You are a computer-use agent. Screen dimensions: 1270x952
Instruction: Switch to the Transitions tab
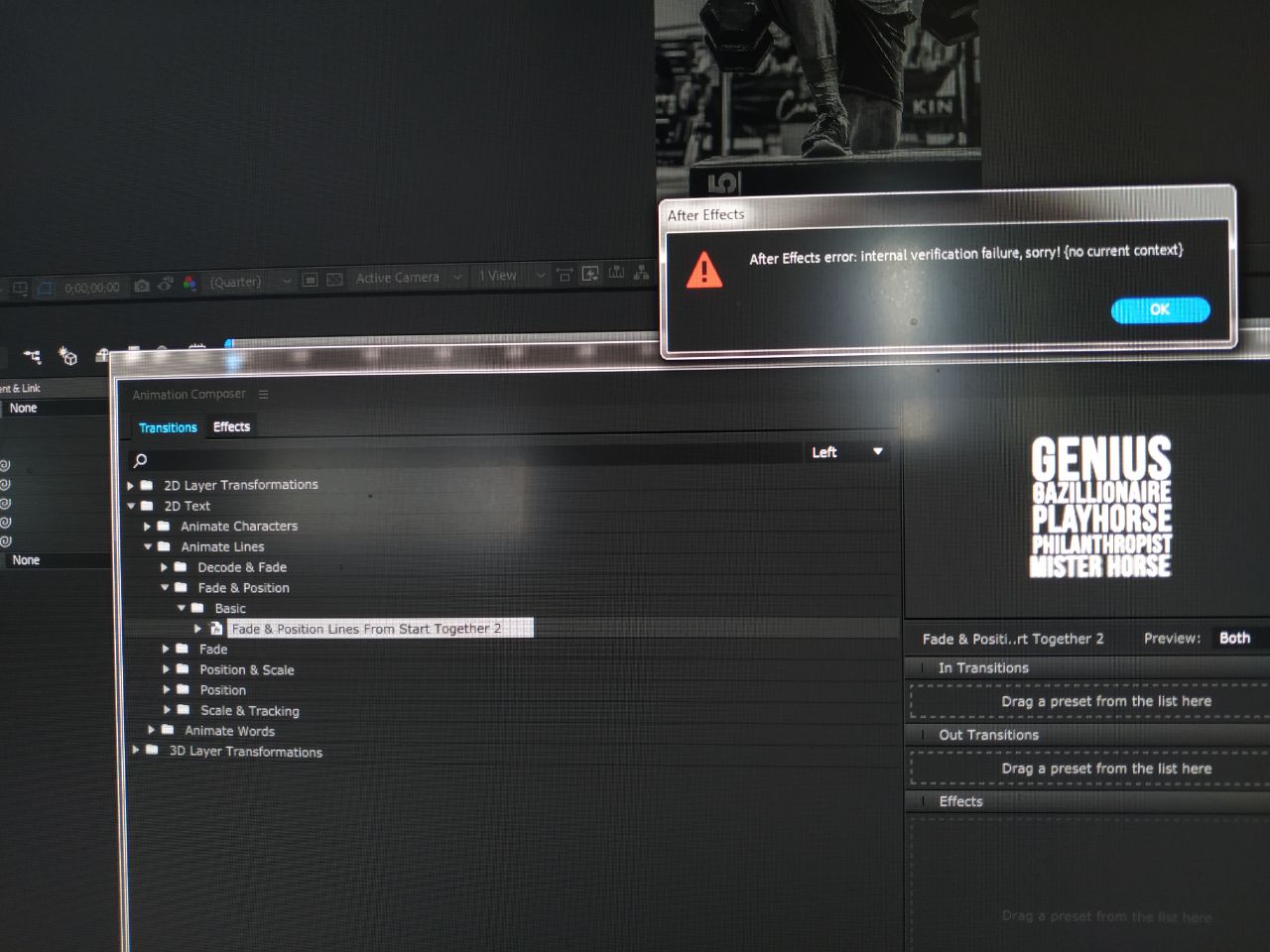(168, 427)
